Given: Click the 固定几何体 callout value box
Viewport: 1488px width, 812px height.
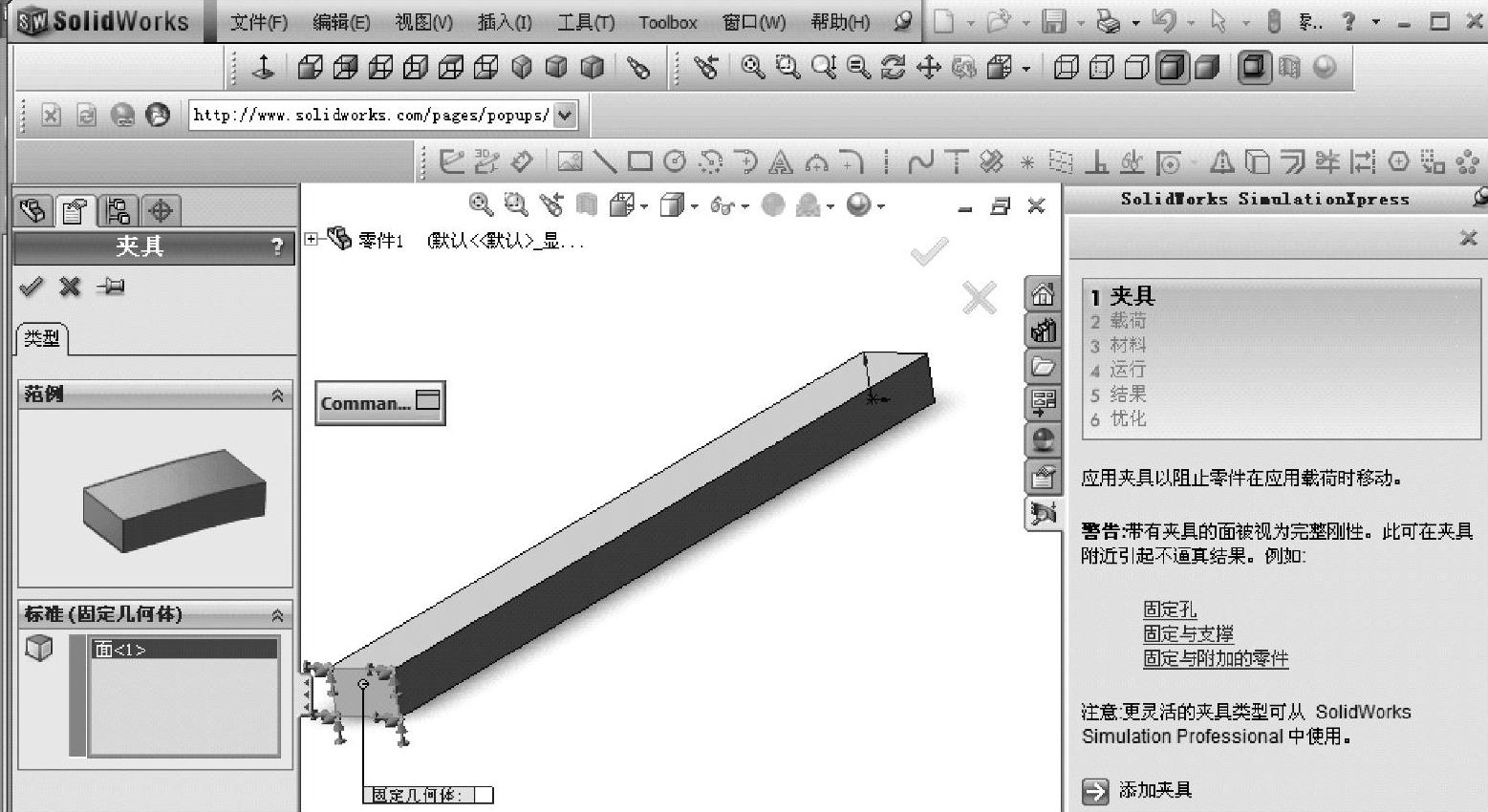Looking at the screenshot, I should click(484, 795).
